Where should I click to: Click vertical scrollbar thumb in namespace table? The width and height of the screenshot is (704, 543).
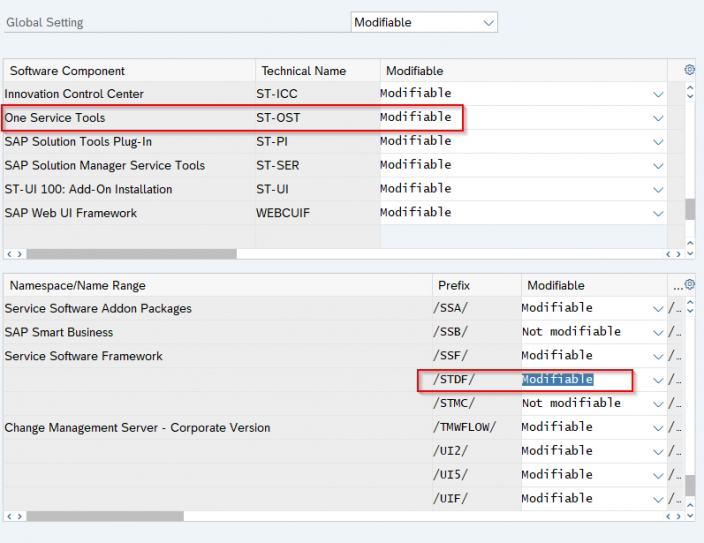click(x=690, y=485)
